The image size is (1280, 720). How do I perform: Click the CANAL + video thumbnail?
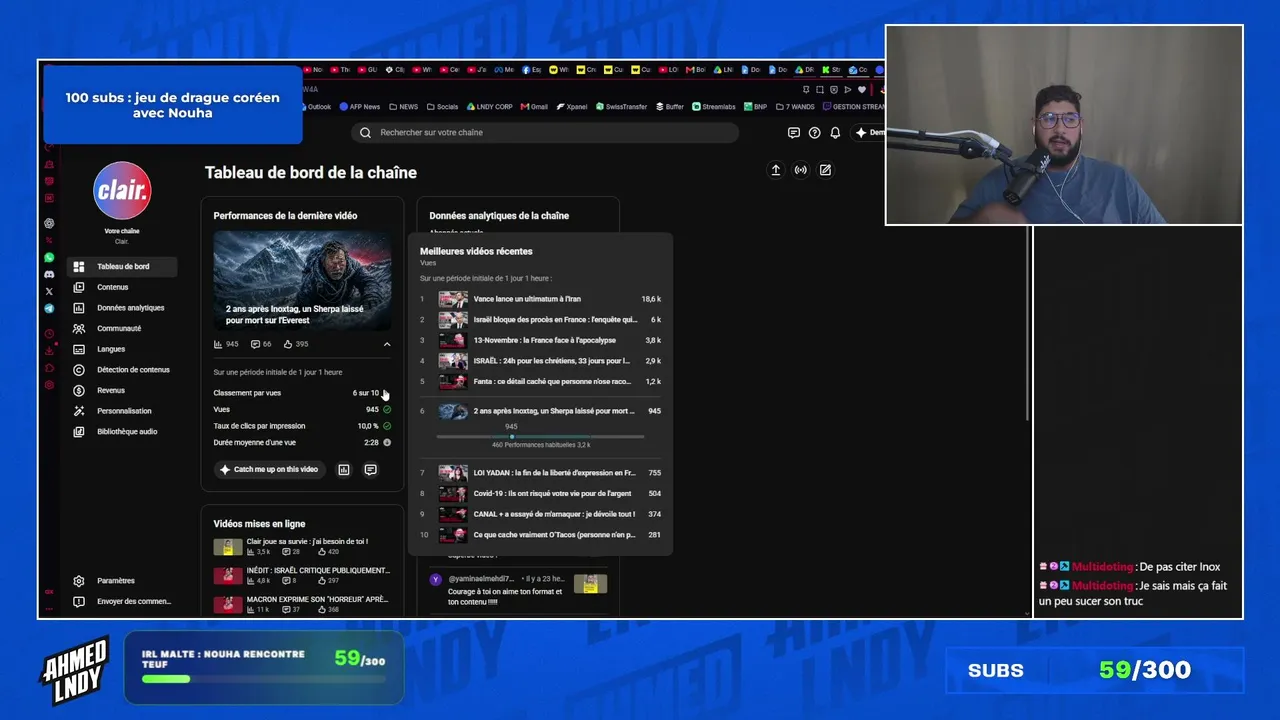(x=453, y=514)
